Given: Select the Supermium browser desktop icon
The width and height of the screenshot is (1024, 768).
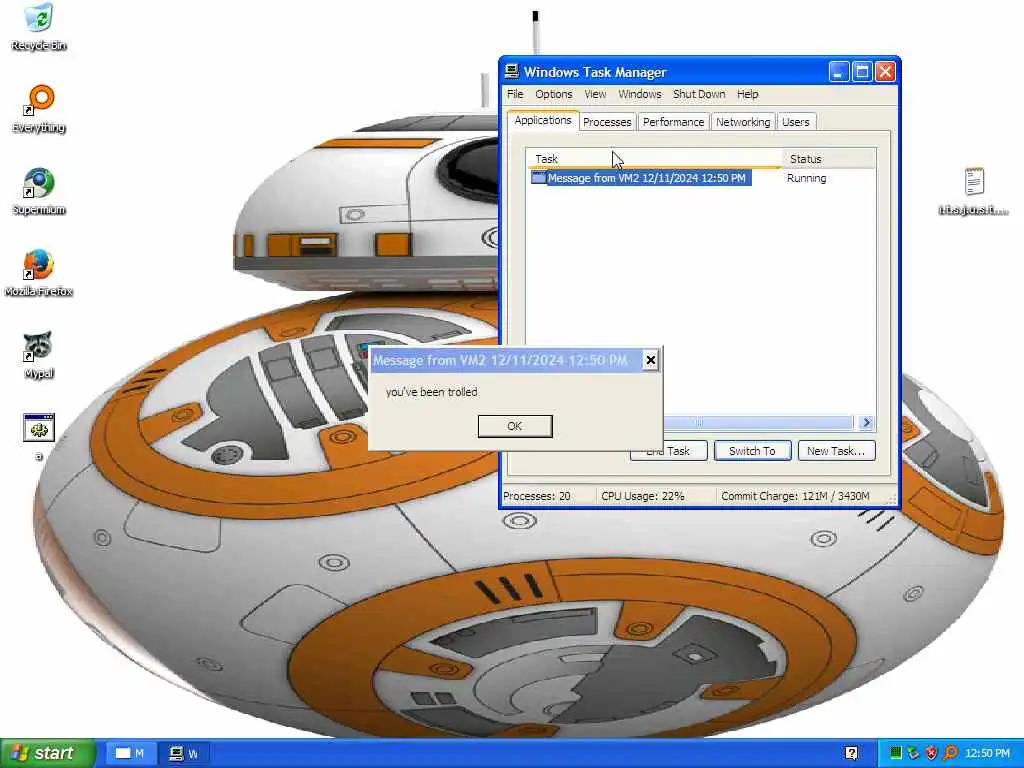Looking at the screenshot, I should point(39,191).
